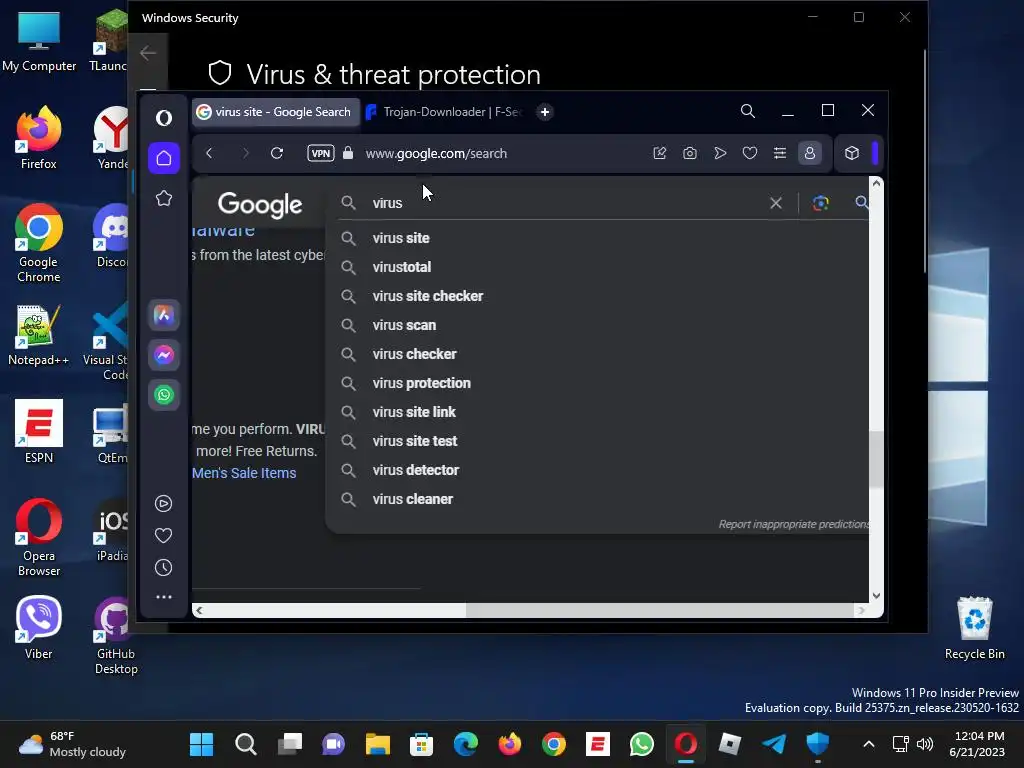Viewport: 1024px width, 768px height.
Task: Open History clock icon in Opera sidebar
Action: 163,568
